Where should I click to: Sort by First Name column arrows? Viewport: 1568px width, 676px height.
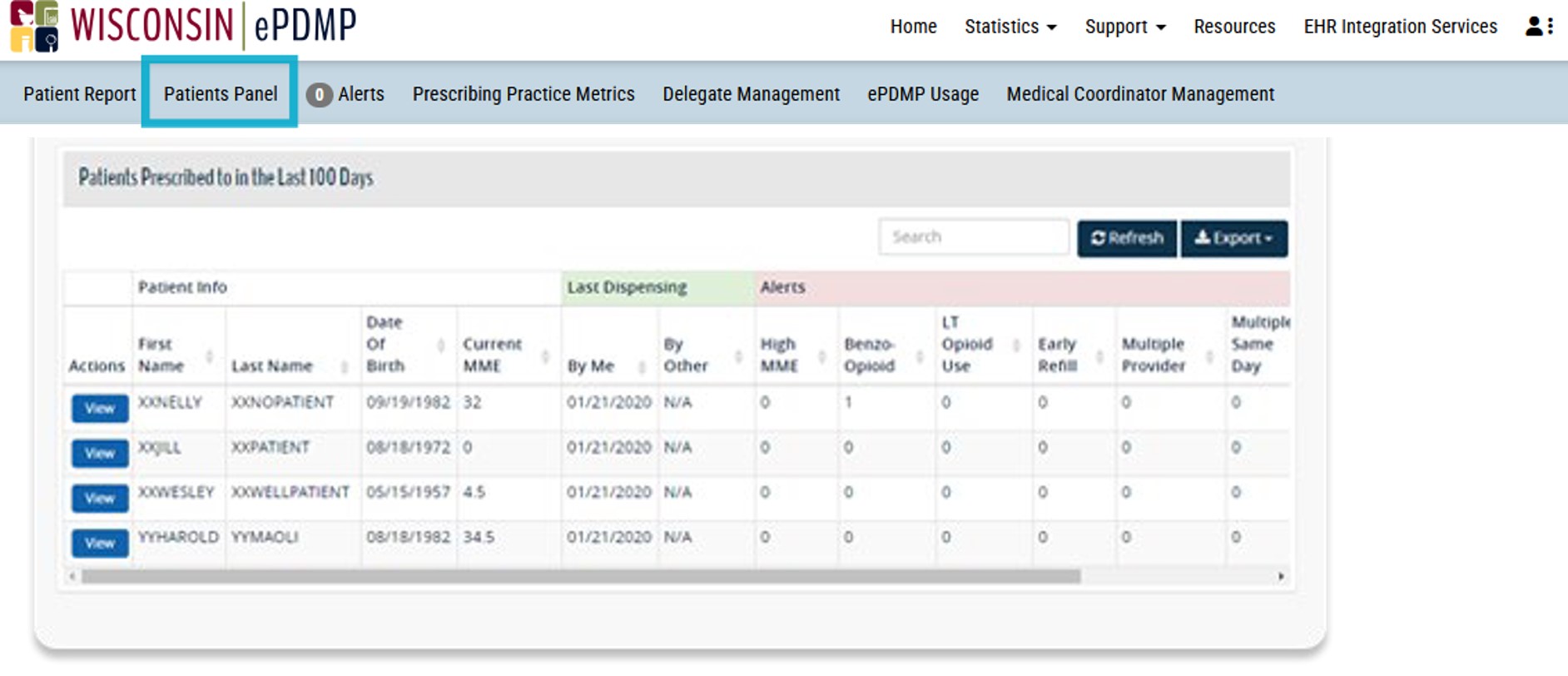pos(210,356)
